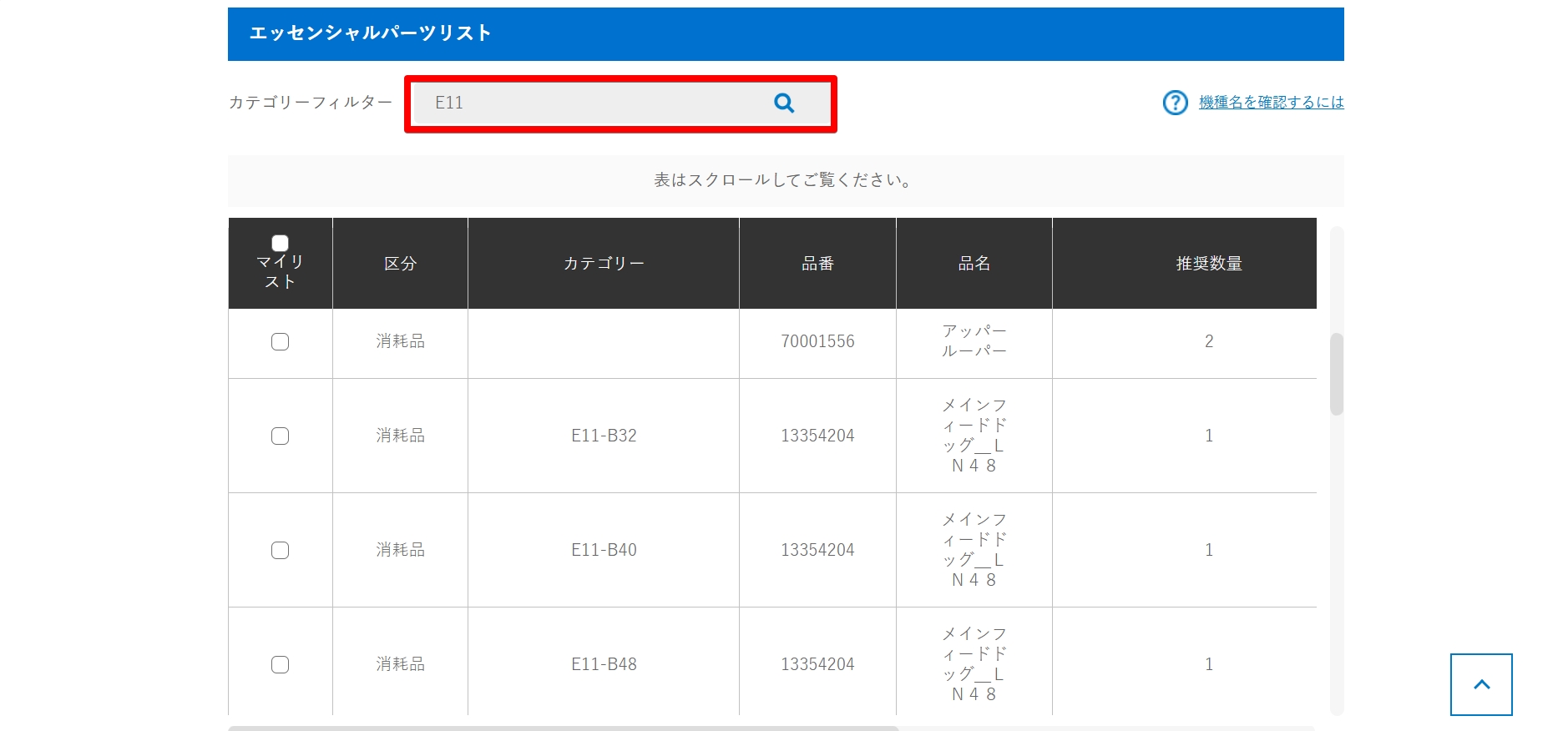This screenshot has height=731, width=1568.
Task: Check the box for part 70001556
Action: [281, 342]
